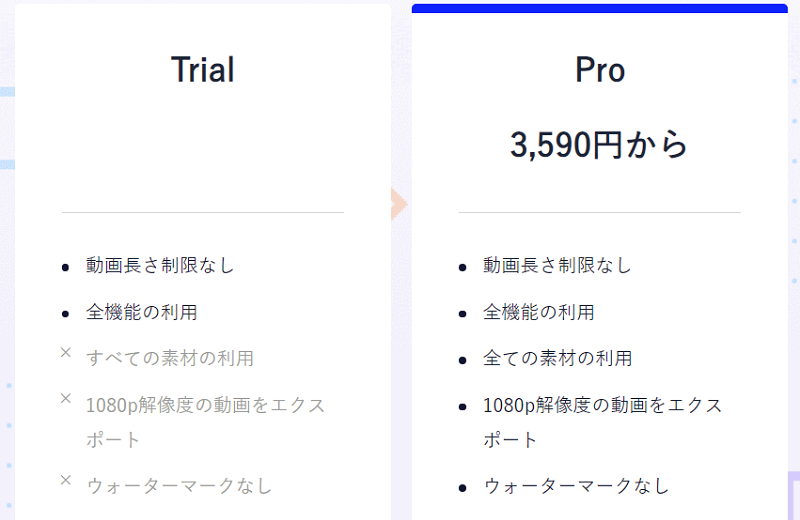Click the bullet beside Trial 全機能の利用
This screenshot has height=520, width=800.
65,314
